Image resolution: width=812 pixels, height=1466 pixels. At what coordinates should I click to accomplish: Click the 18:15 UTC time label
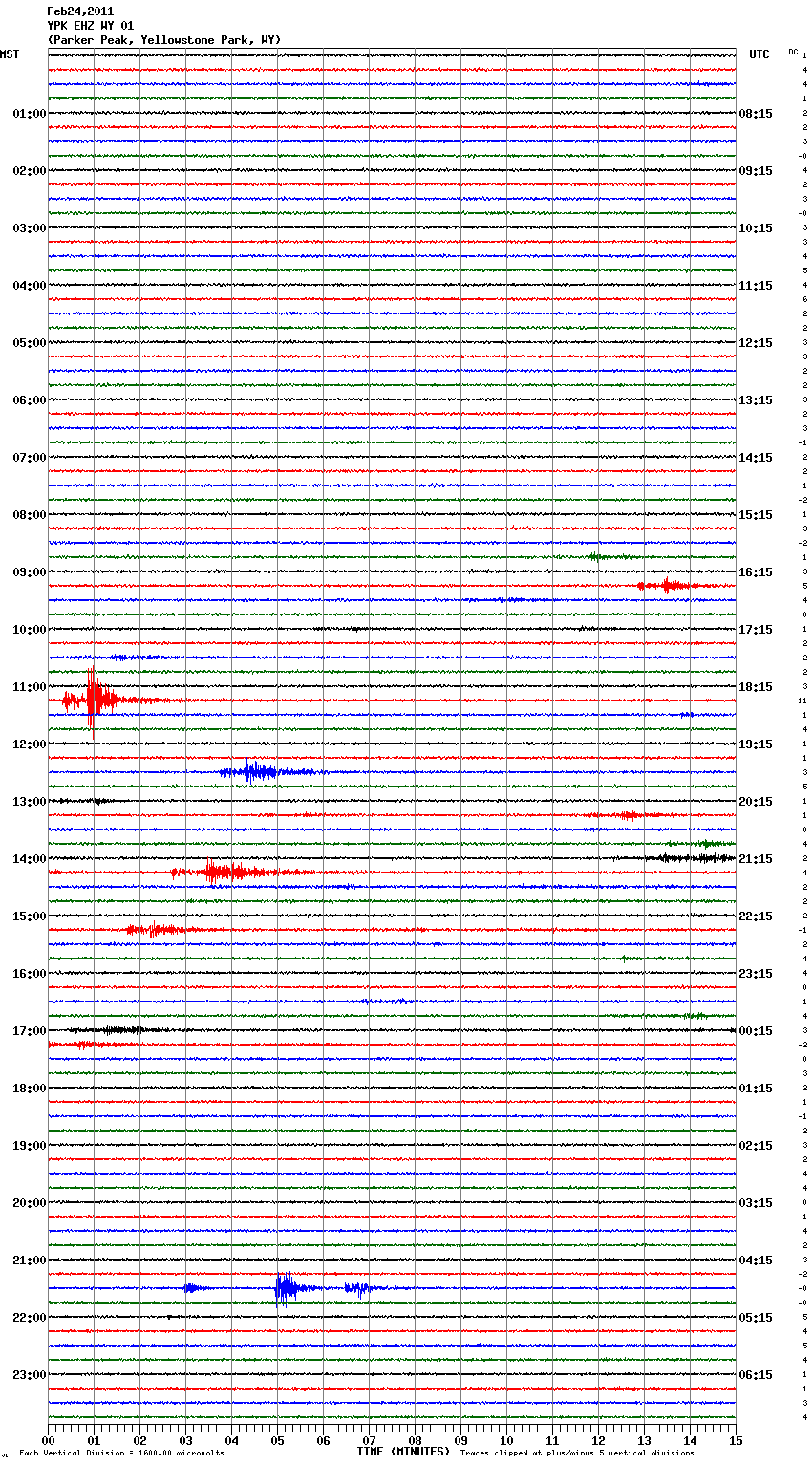pos(756,687)
